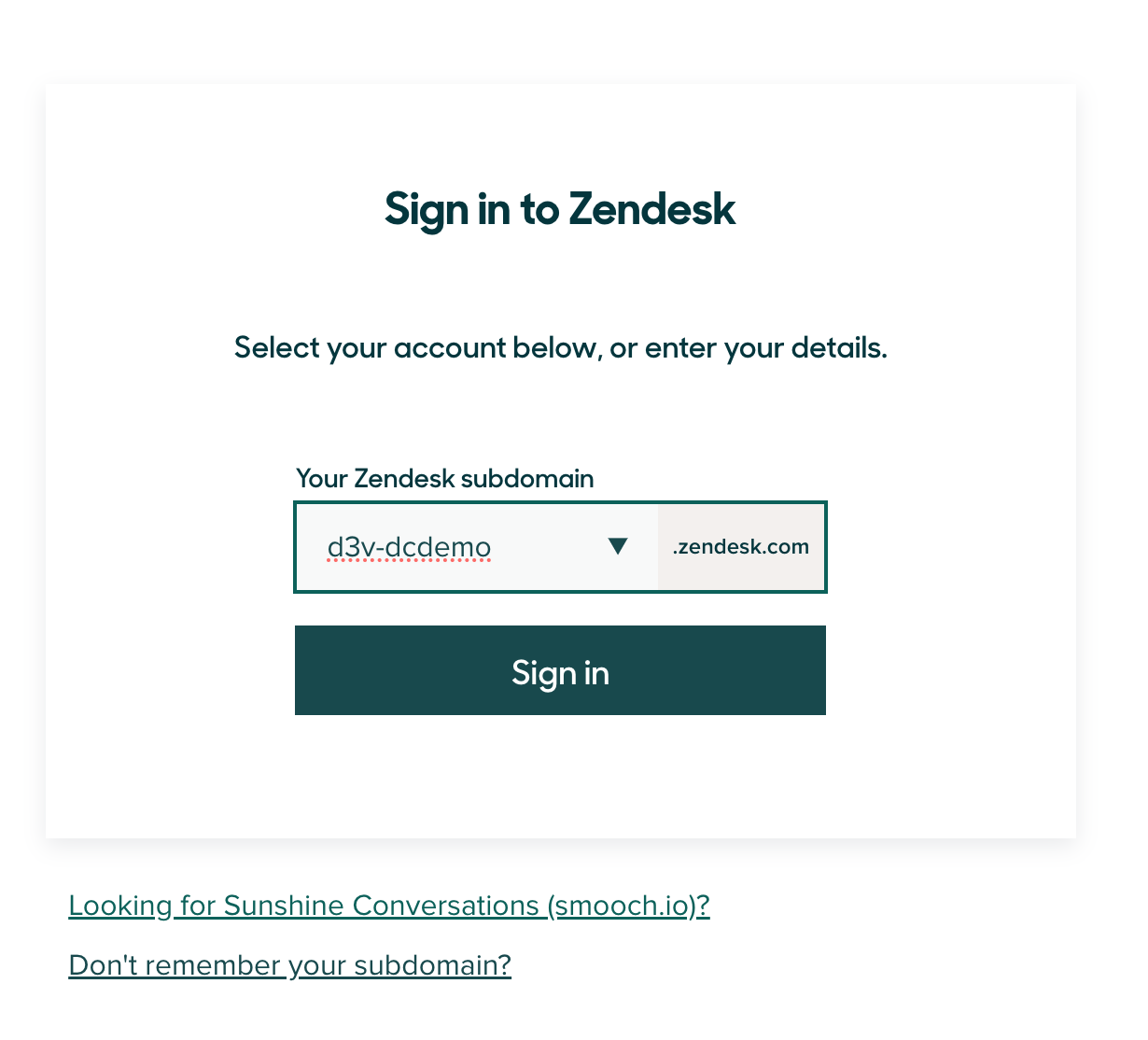This screenshot has height=1040, width=1148.
Task: Click "or enter your details" text
Action: [x=749, y=348]
